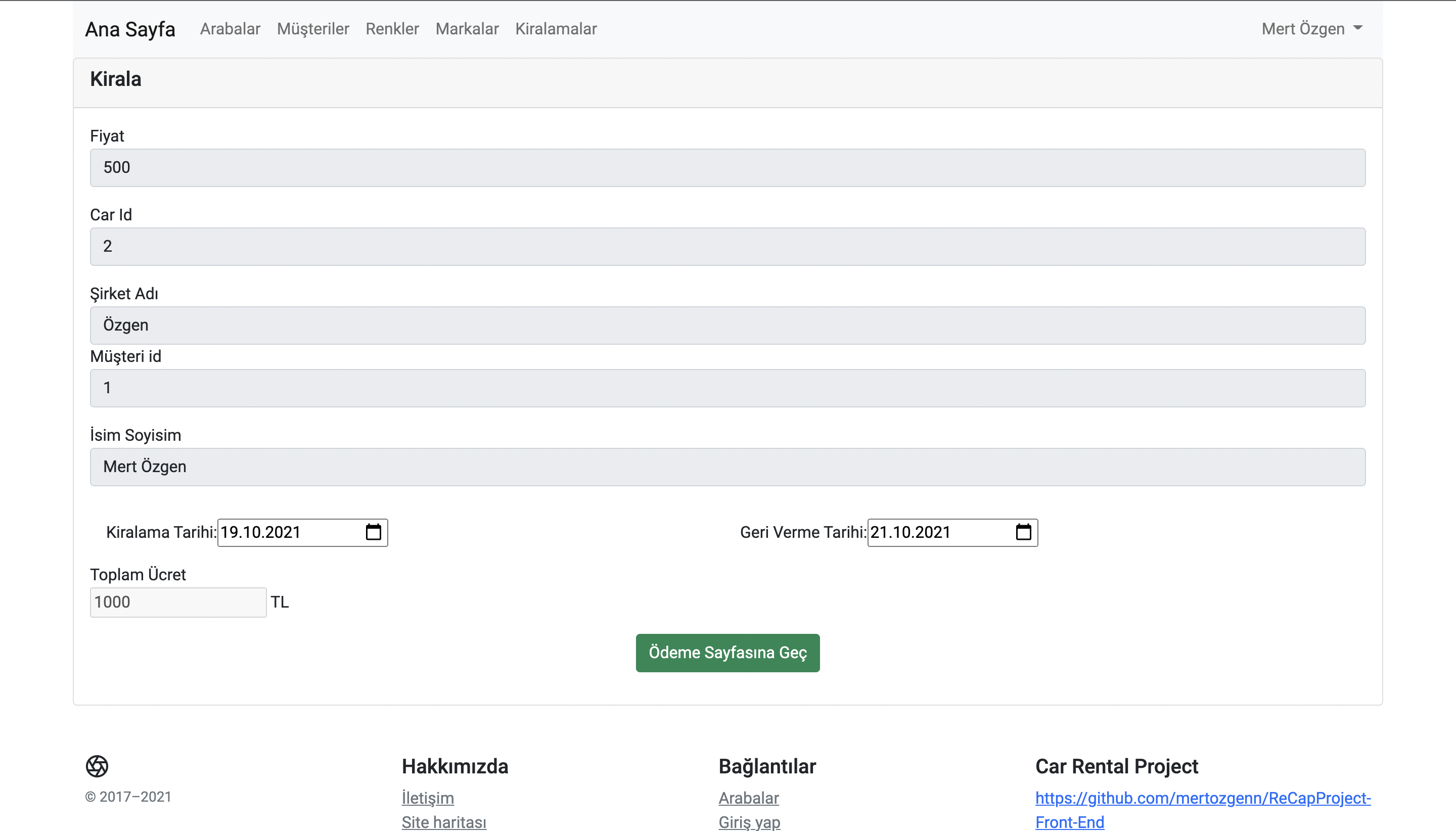This screenshot has height=831, width=1456.
Task: Click the TL currency label
Action: (x=280, y=602)
